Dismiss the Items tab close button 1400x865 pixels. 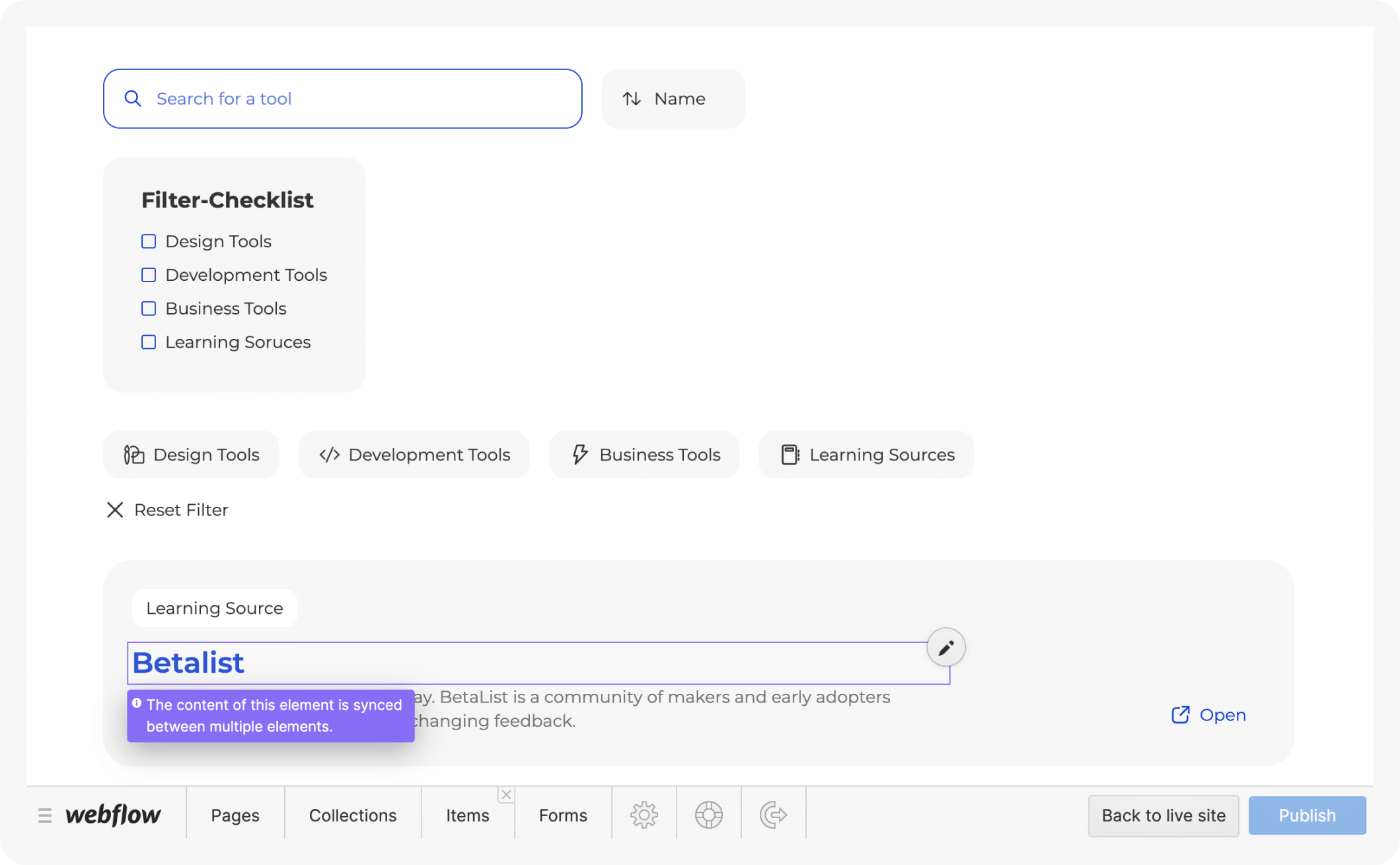pos(506,794)
